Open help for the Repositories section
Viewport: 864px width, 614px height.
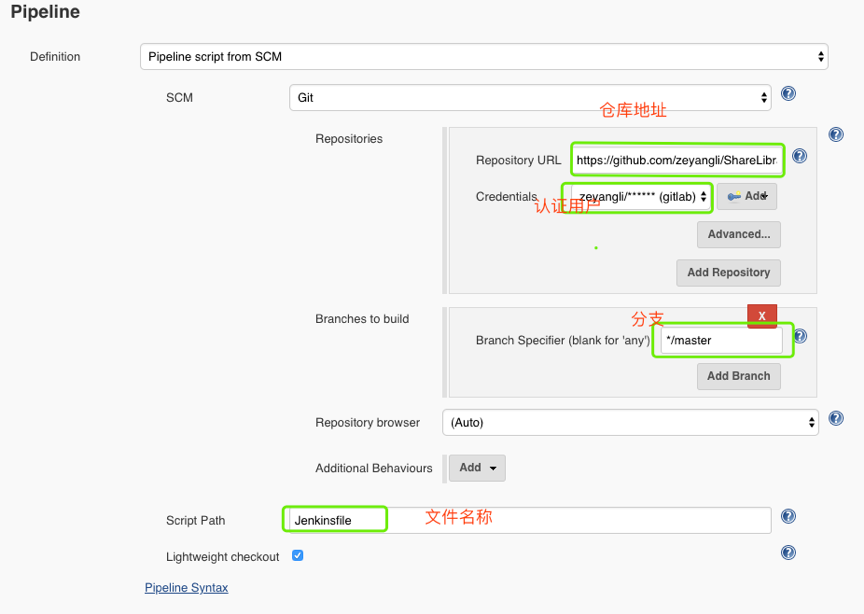(x=836, y=135)
